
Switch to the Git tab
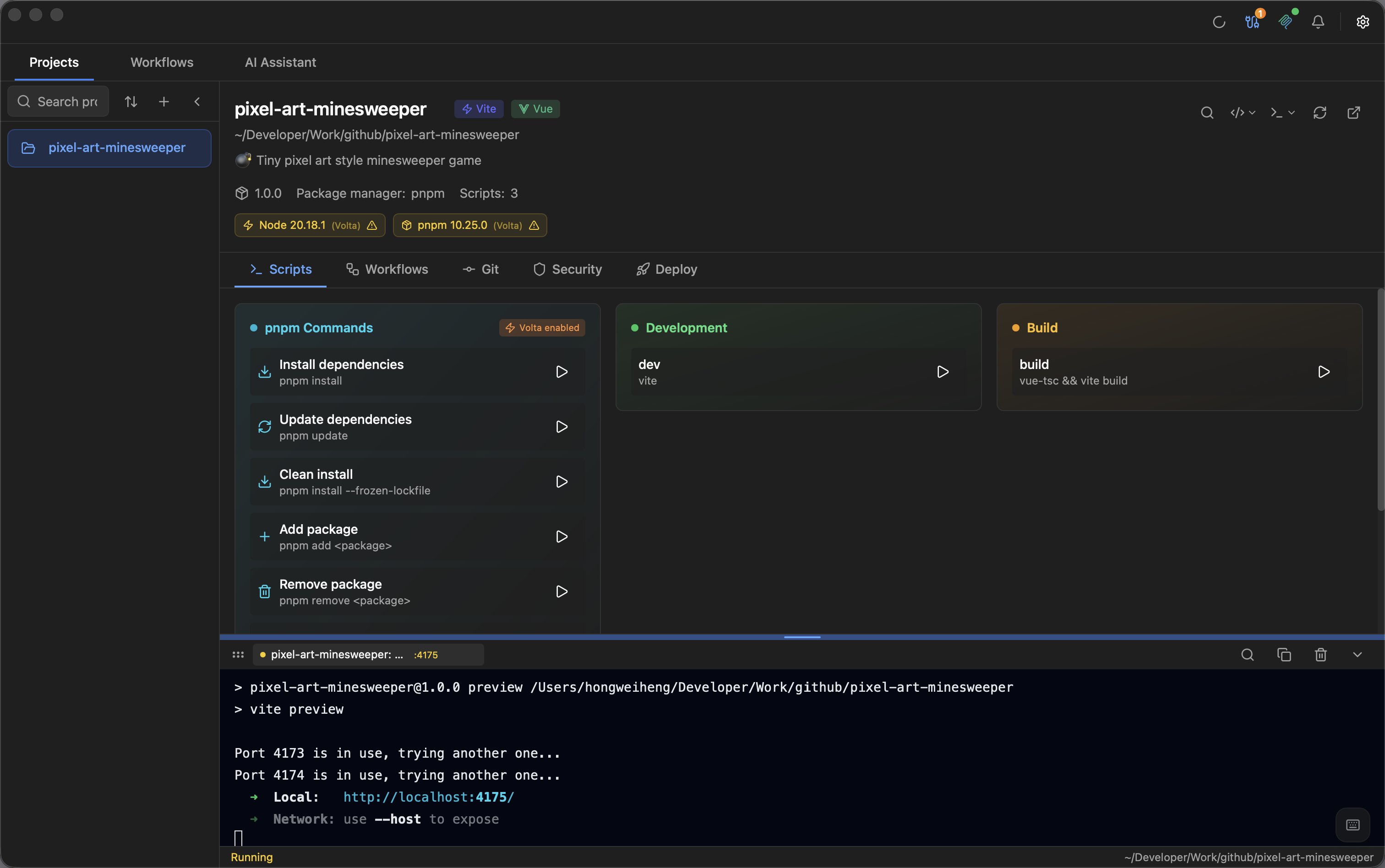pyautogui.click(x=480, y=269)
